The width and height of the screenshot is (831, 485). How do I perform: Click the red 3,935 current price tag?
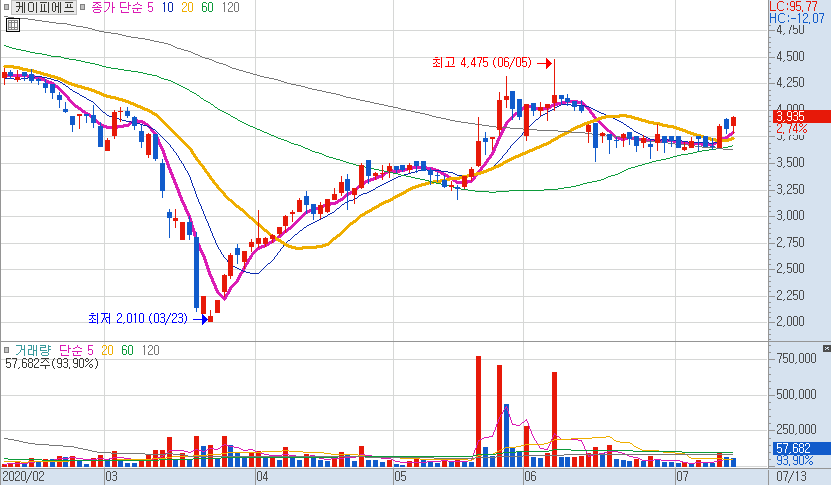pos(800,117)
